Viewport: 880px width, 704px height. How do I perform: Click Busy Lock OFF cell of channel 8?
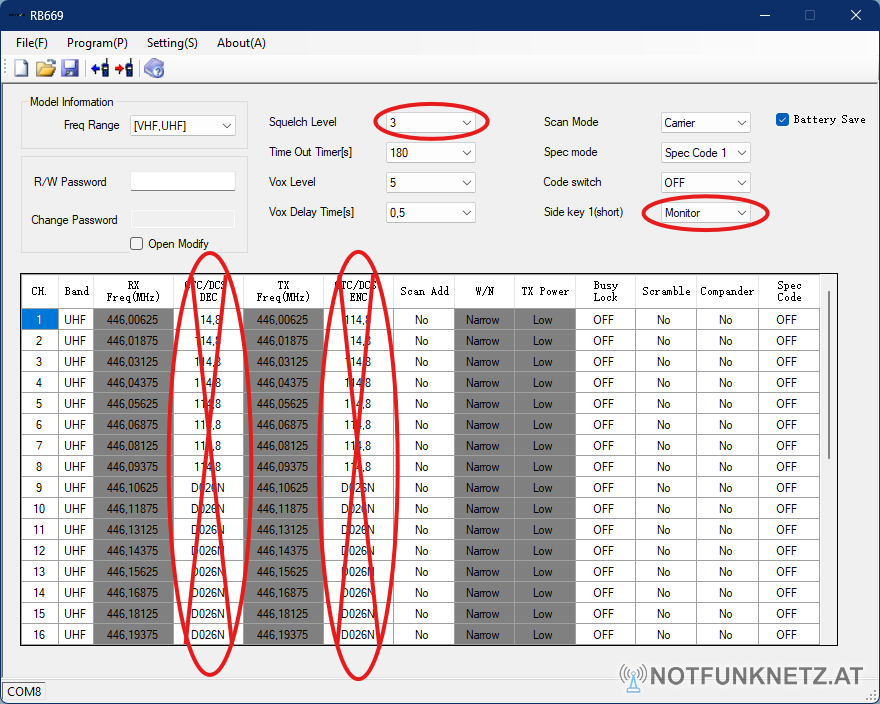[x=605, y=467]
